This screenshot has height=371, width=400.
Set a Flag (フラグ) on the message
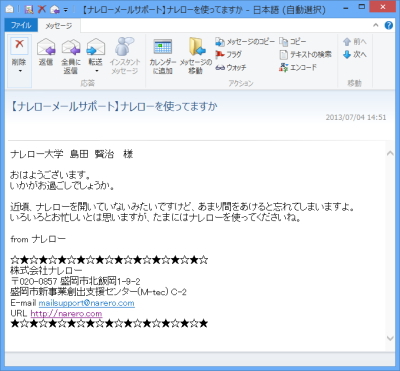(228, 54)
